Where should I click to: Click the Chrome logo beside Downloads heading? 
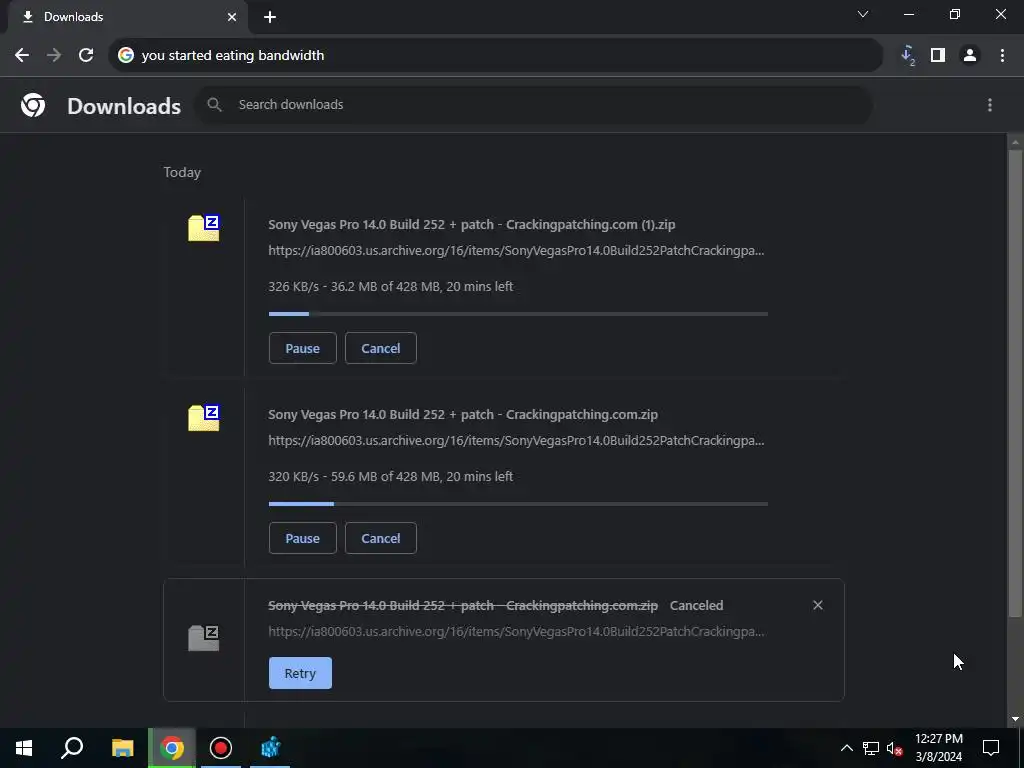pos(33,105)
